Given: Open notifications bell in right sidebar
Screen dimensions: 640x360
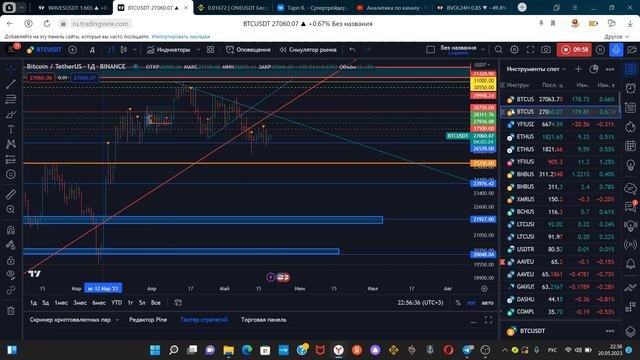Looking at the screenshot, I should coord(631,263).
